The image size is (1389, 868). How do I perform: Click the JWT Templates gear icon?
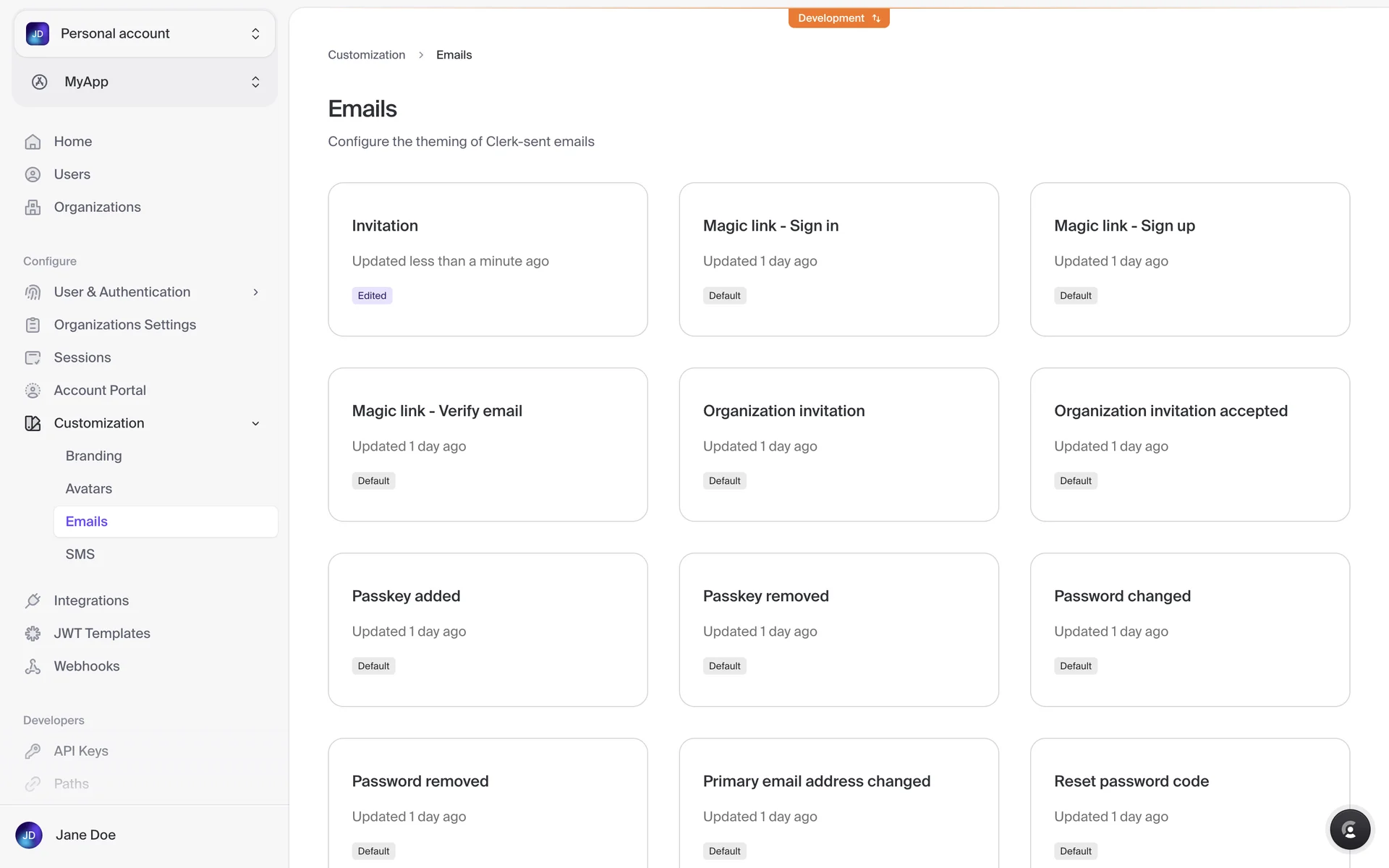pyautogui.click(x=33, y=634)
